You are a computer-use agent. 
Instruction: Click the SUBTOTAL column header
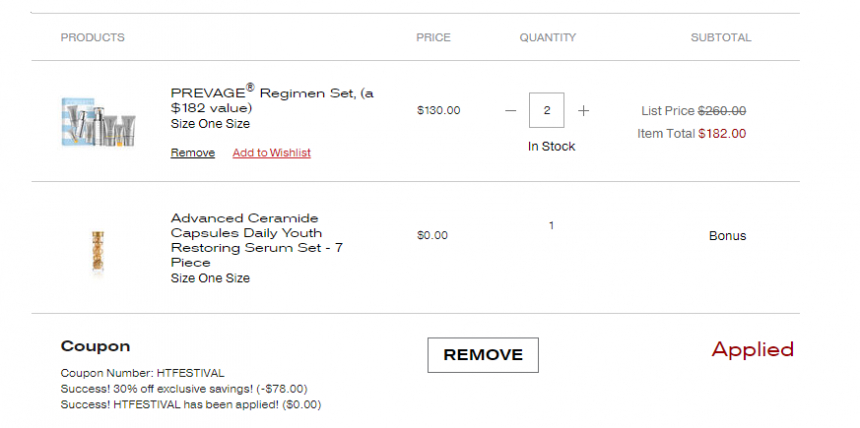coord(721,37)
